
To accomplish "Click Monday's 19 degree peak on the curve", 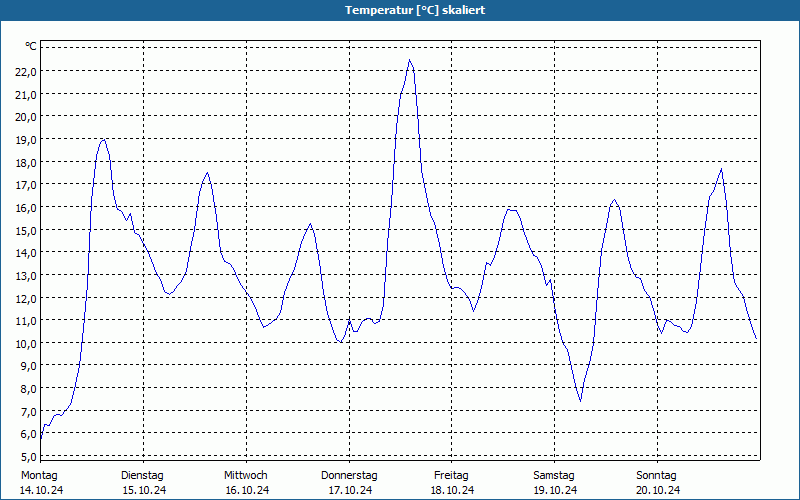I will pyautogui.click(x=104, y=139).
